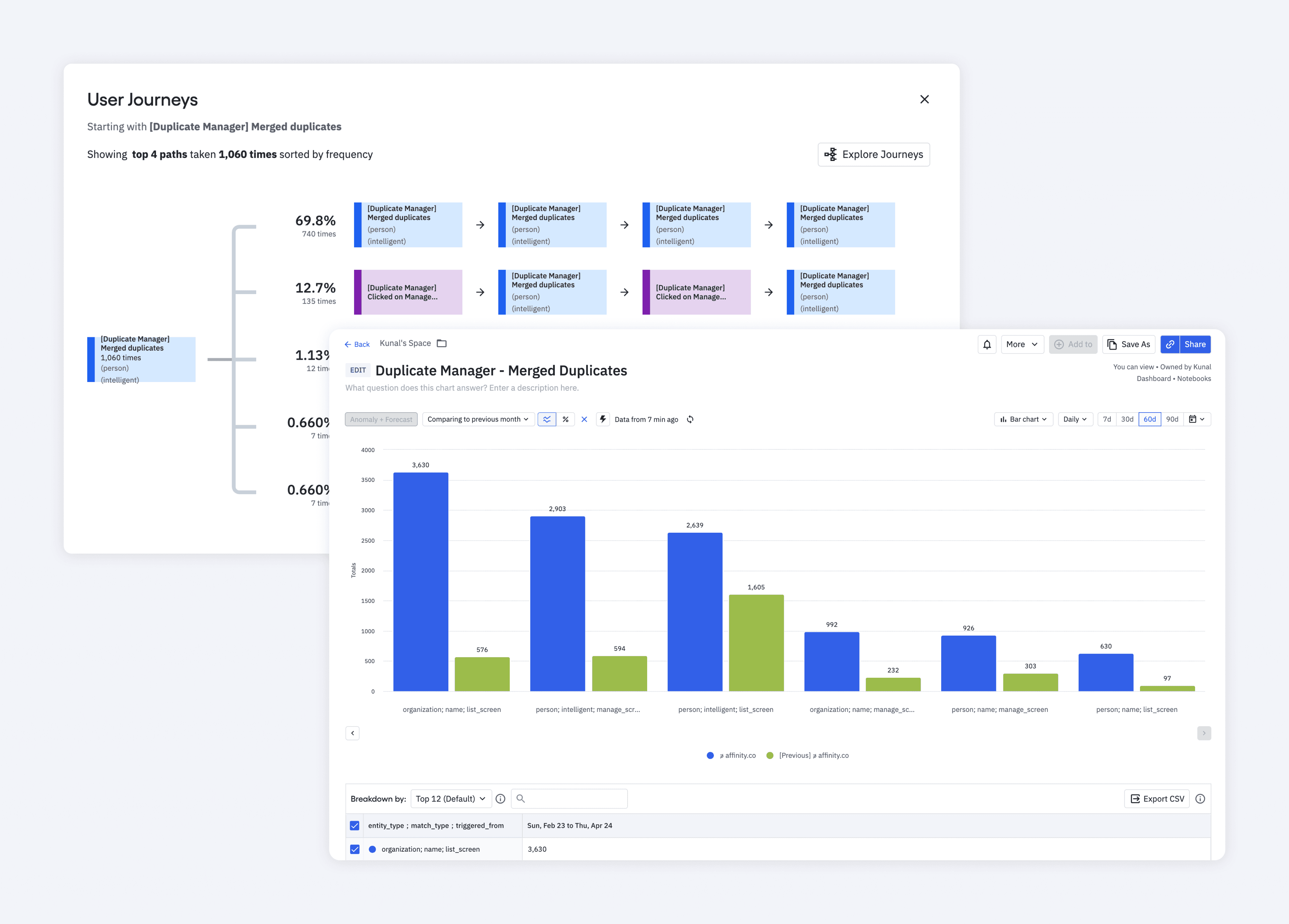Viewport: 1289px width, 924px height.
Task: Open the Comparing to previous month dropdown
Action: [478, 420]
